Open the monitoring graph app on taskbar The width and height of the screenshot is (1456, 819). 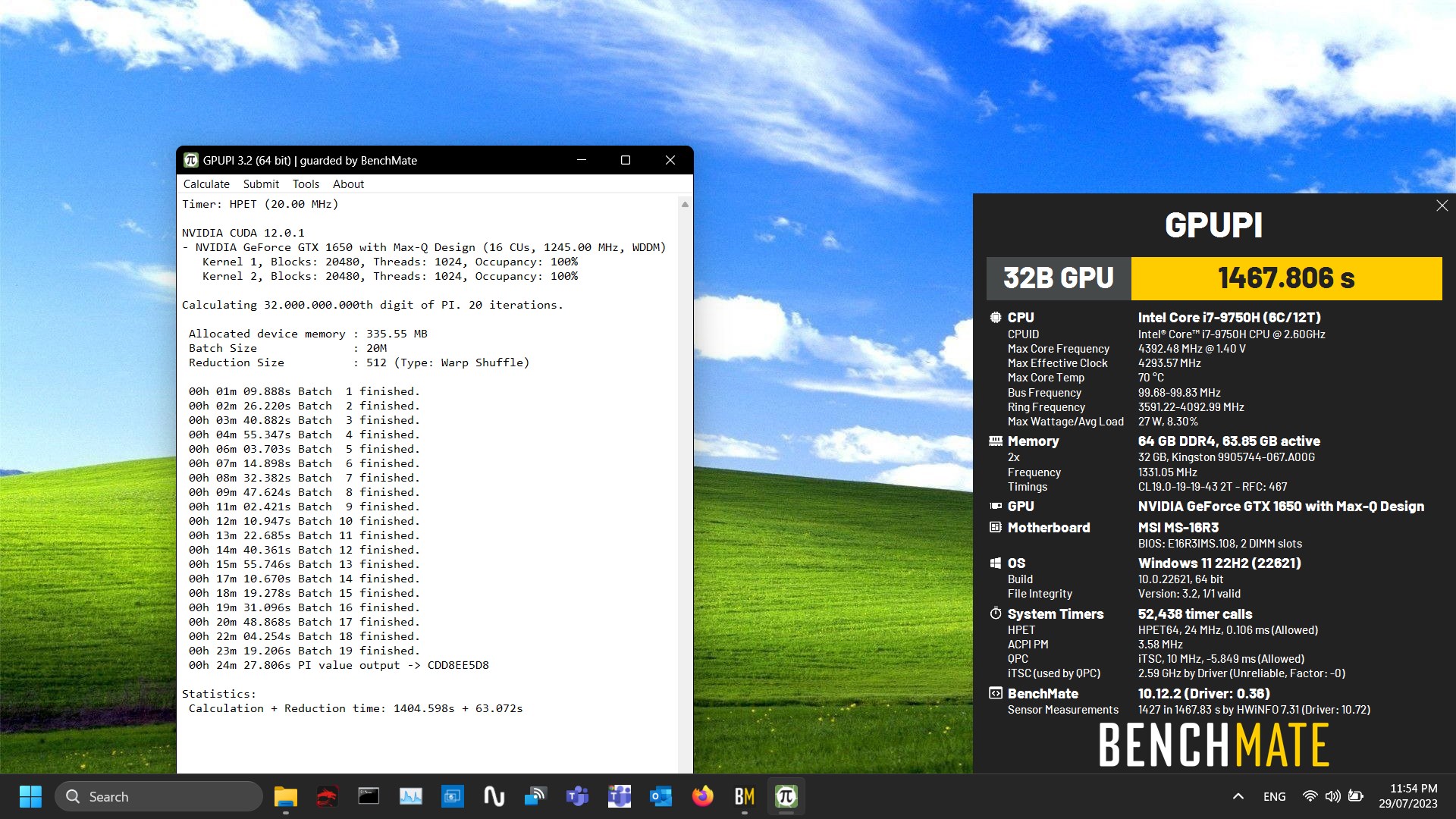410,796
